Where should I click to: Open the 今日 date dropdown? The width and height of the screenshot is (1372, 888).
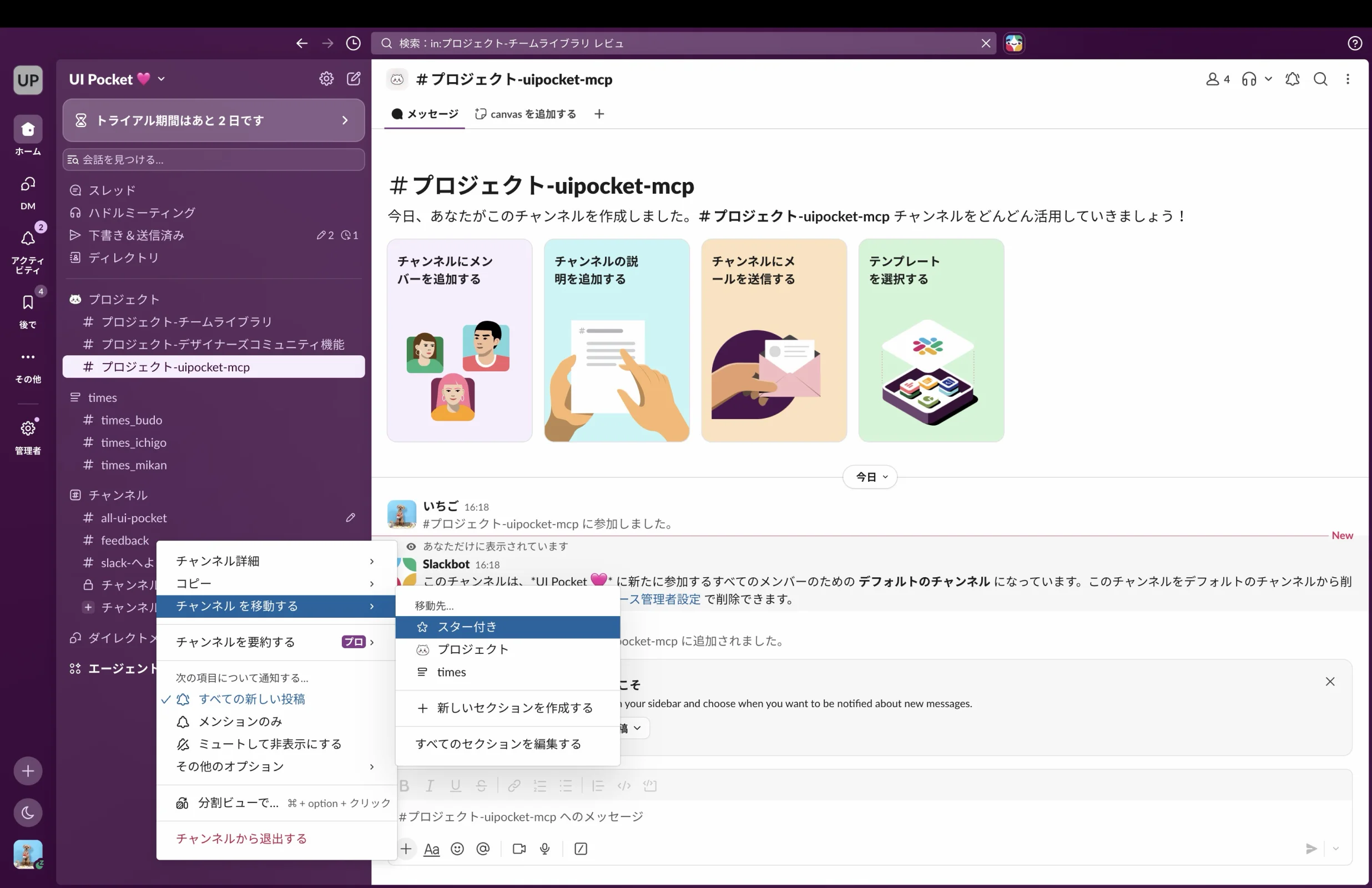pos(870,477)
